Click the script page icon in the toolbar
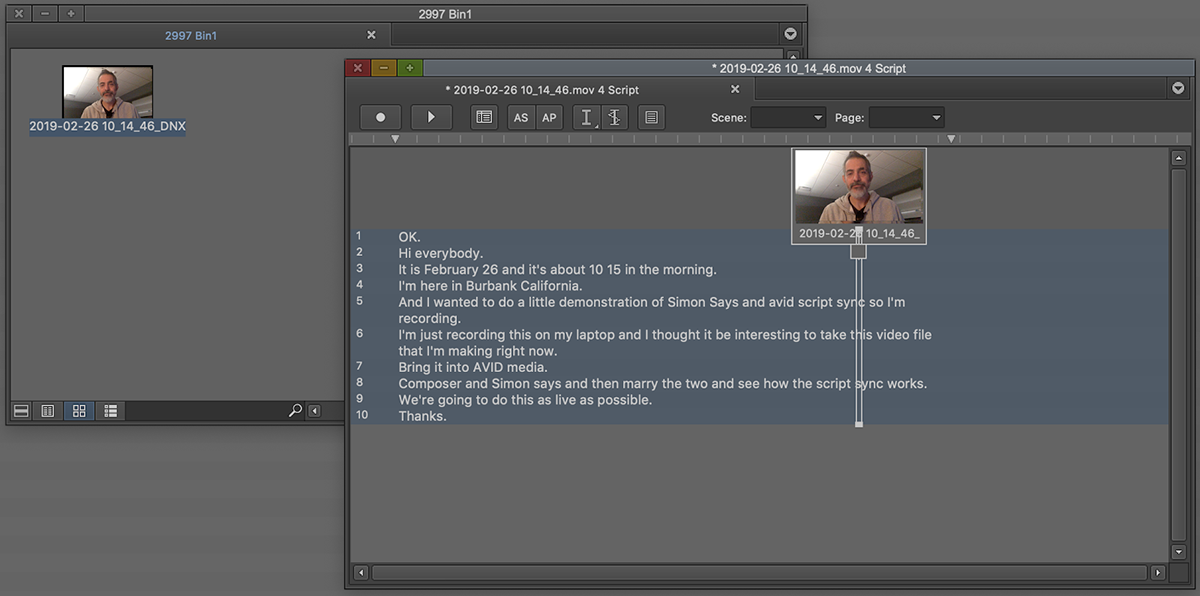The image size is (1200, 596). pyautogui.click(x=651, y=117)
